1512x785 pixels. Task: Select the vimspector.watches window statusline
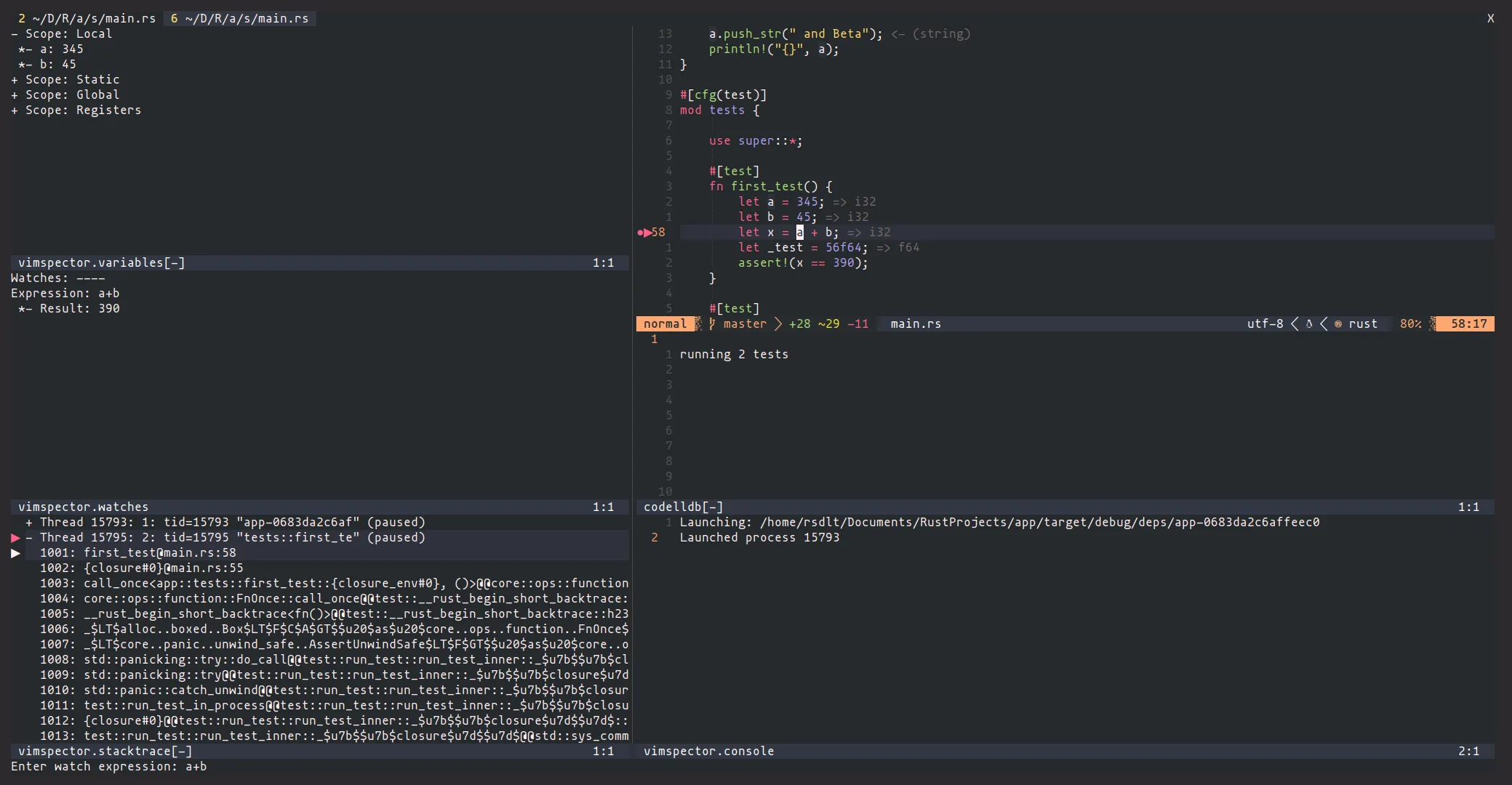(320, 507)
